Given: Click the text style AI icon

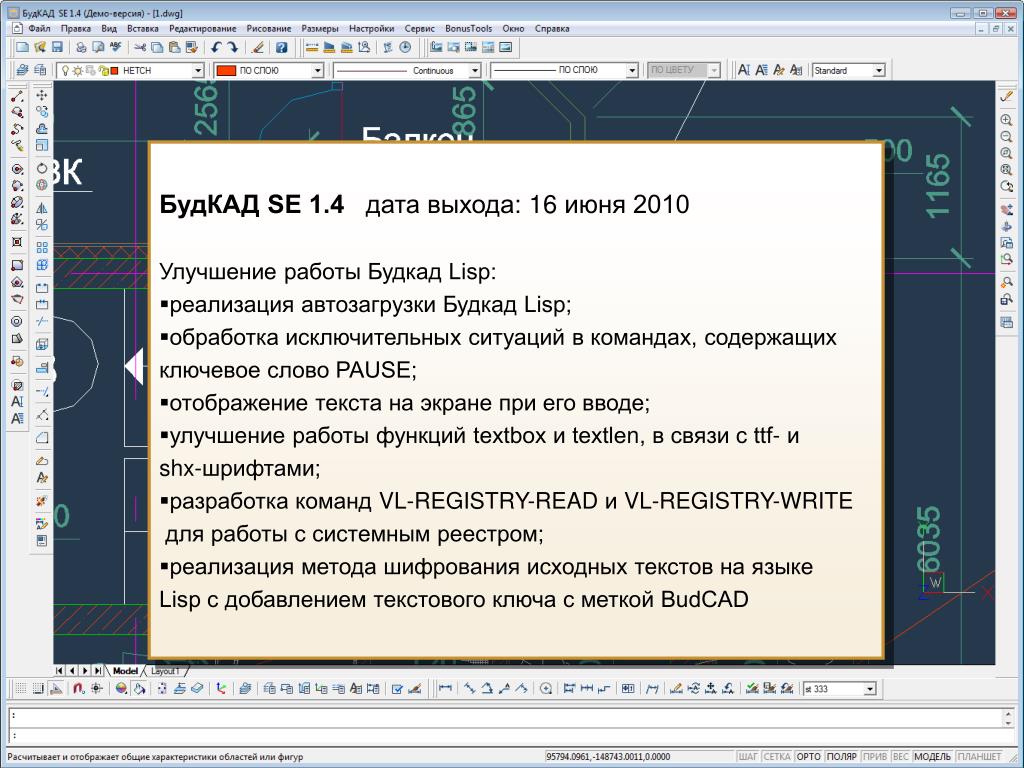Looking at the screenshot, I should click(744, 70).
